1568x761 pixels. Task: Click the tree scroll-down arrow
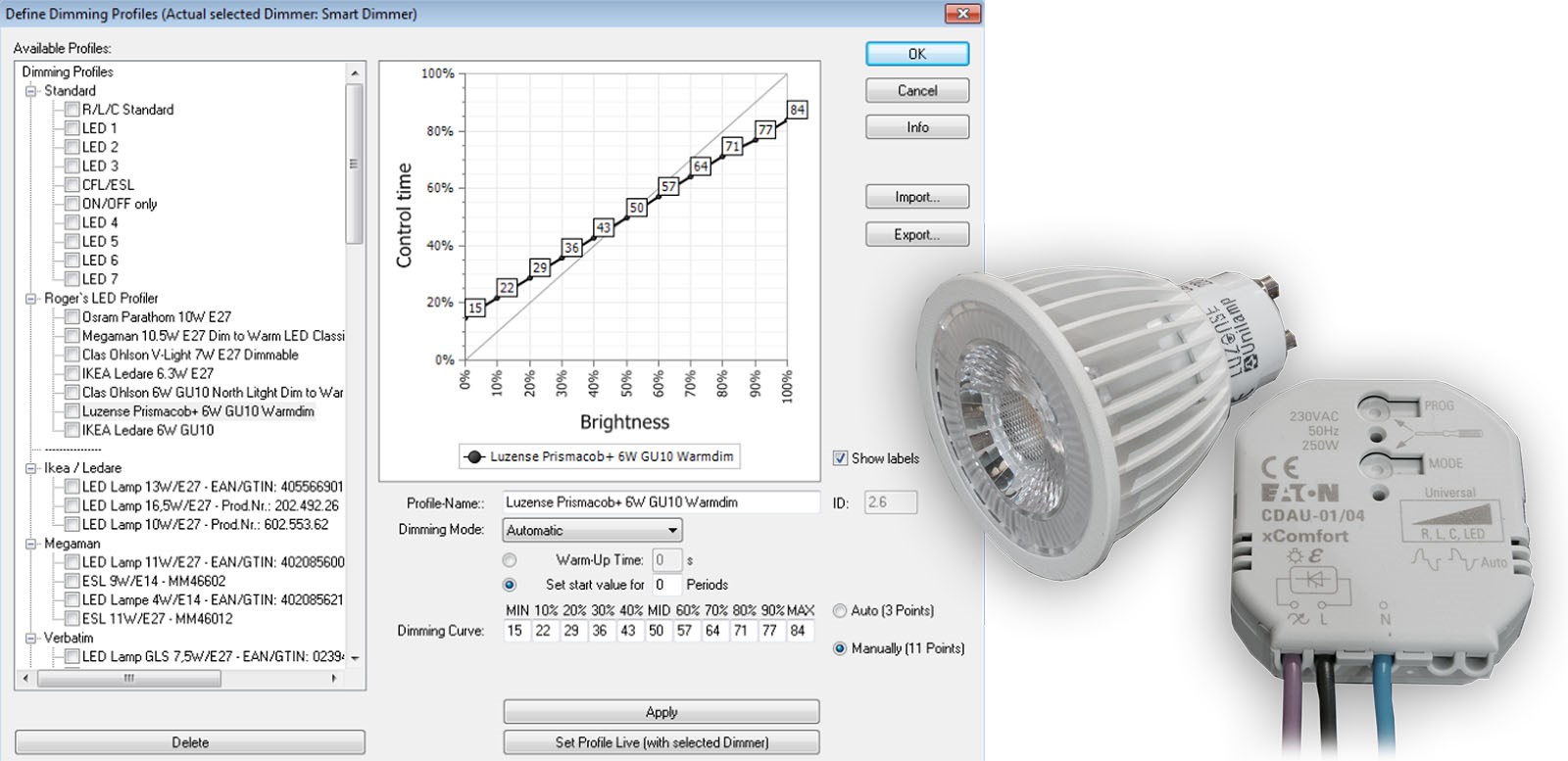tap(355, 658)
